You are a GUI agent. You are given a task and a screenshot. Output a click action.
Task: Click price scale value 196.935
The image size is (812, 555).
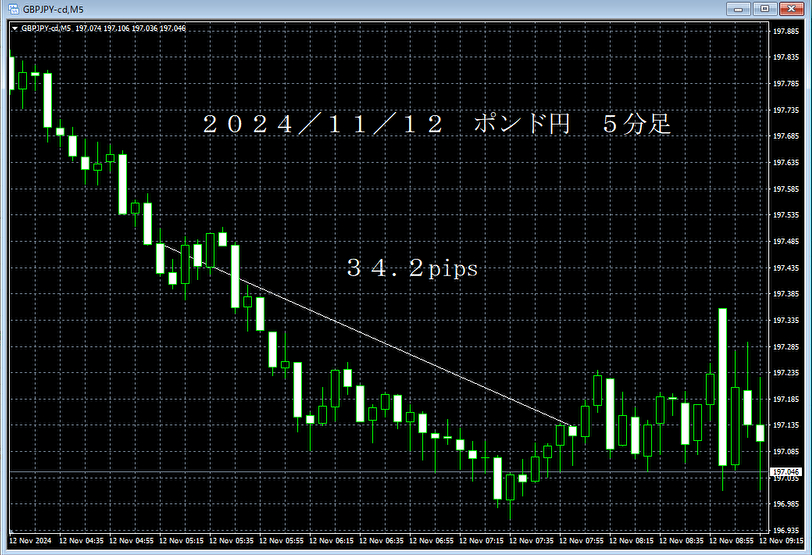pyautogui.click(x=786, y=530)
